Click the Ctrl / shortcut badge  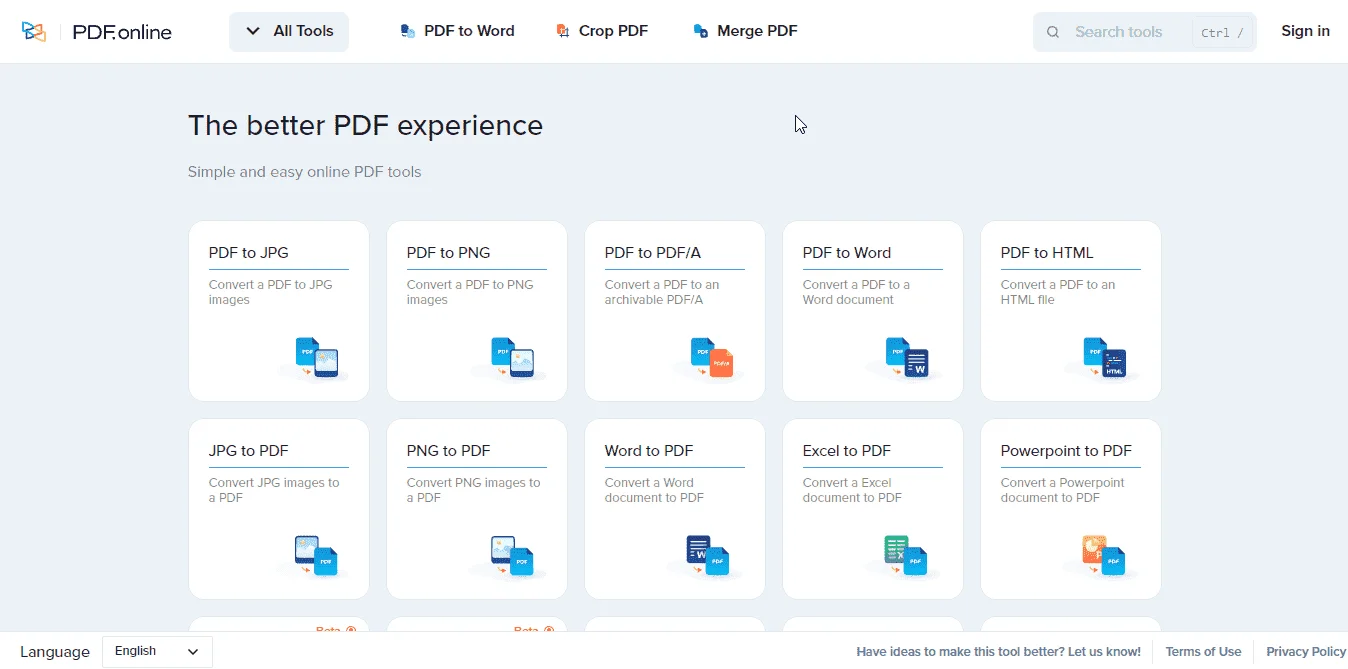(1222, 32)
